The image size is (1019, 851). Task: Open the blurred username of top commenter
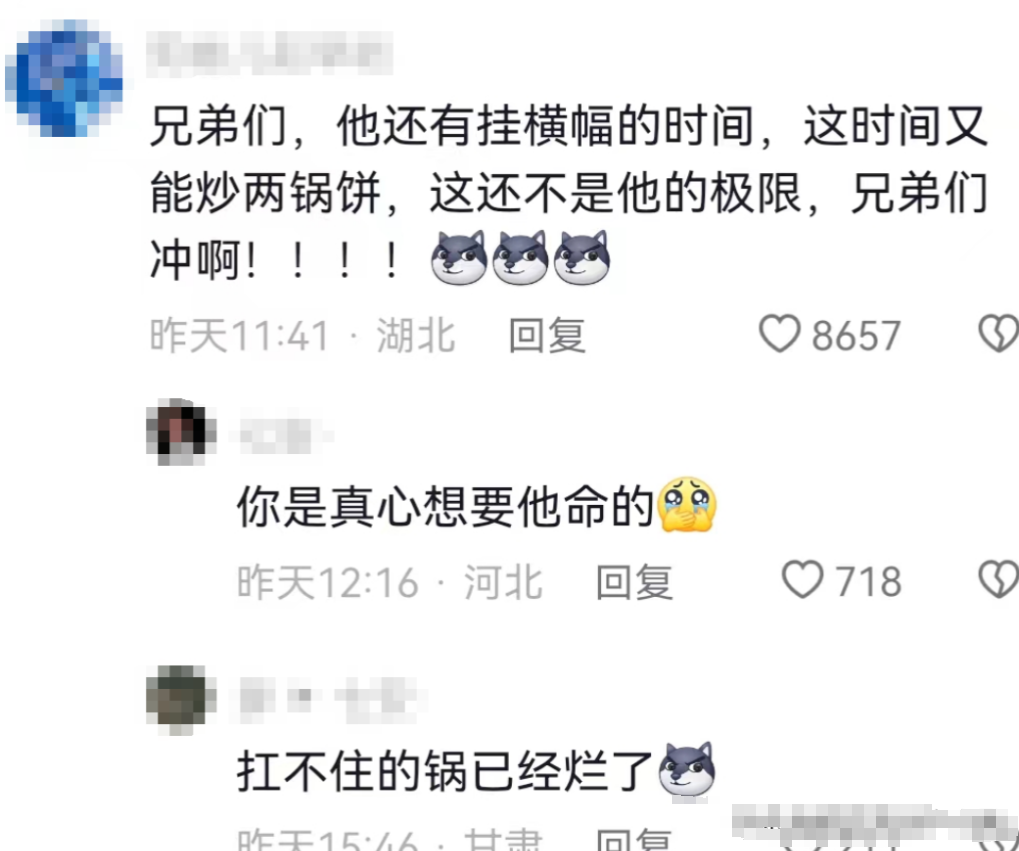pos(270,54)
